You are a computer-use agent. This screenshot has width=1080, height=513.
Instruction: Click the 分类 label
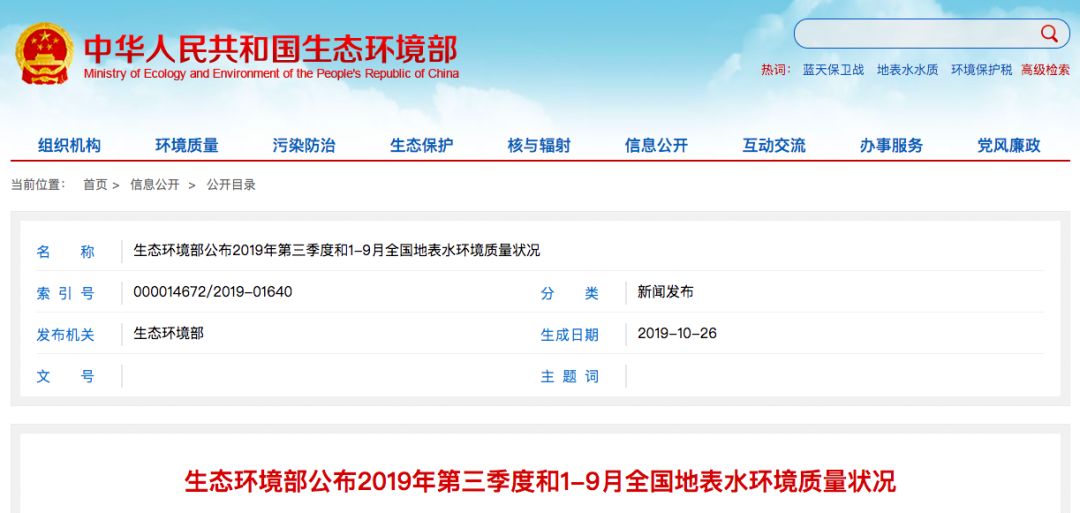point(570,293)
